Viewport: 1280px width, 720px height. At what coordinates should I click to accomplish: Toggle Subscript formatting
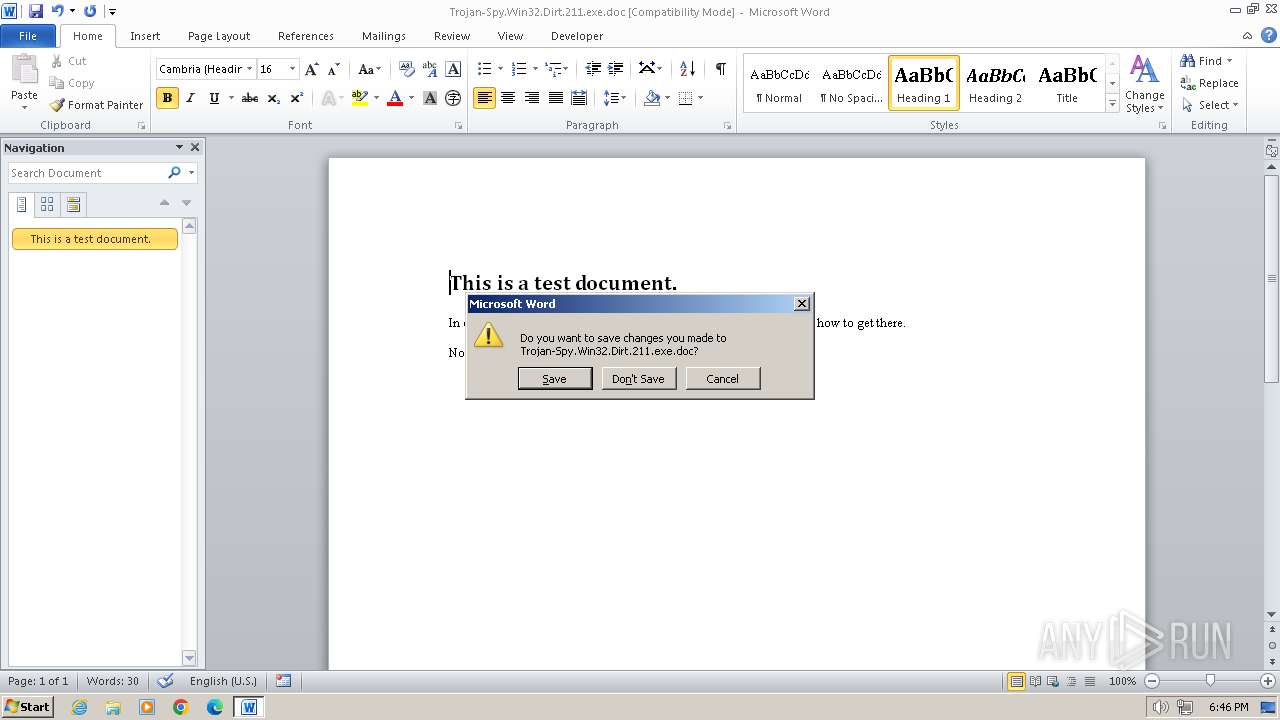pyautogui.click(x=273, y=98)
